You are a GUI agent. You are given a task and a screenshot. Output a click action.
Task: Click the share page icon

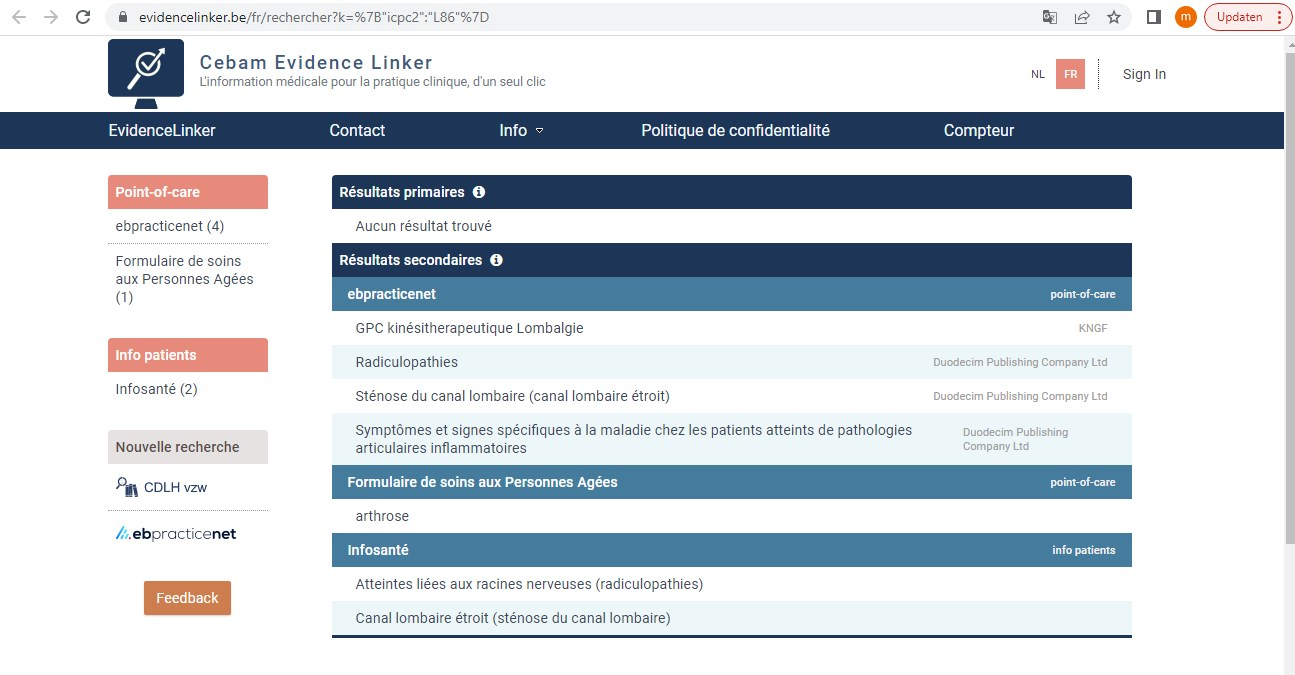[1082, 17]
